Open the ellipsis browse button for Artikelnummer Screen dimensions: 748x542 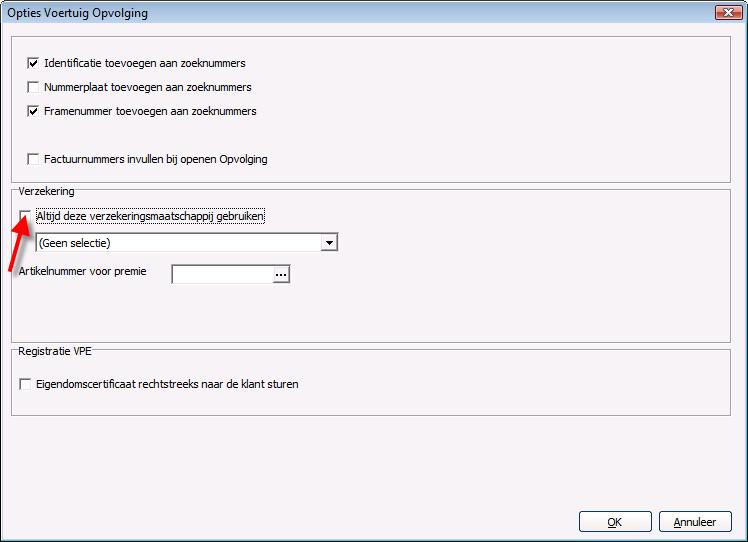pyautogui.click(x=281, y=274)
